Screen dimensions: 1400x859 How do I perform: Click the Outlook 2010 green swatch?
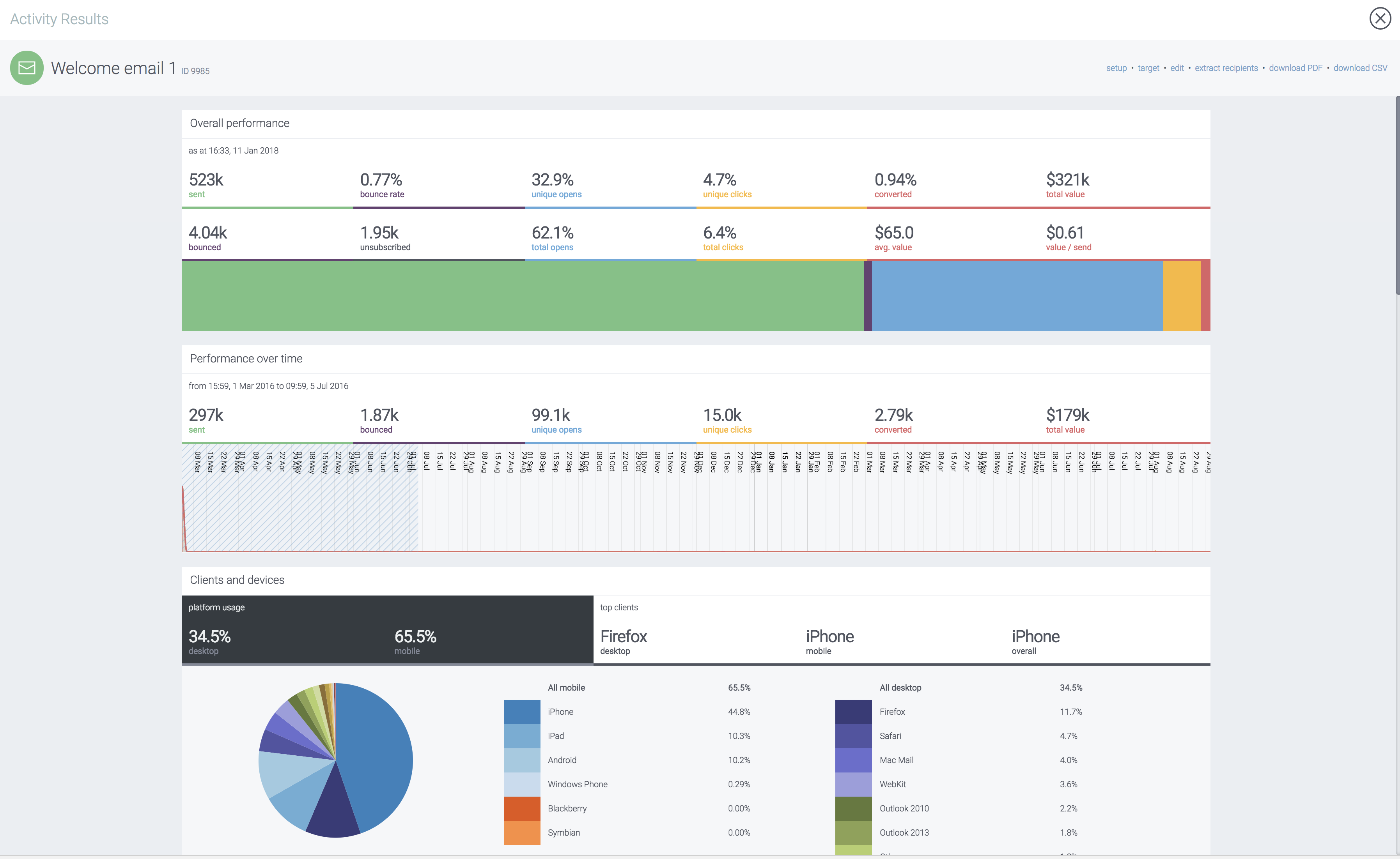click(x=852, y=808)
